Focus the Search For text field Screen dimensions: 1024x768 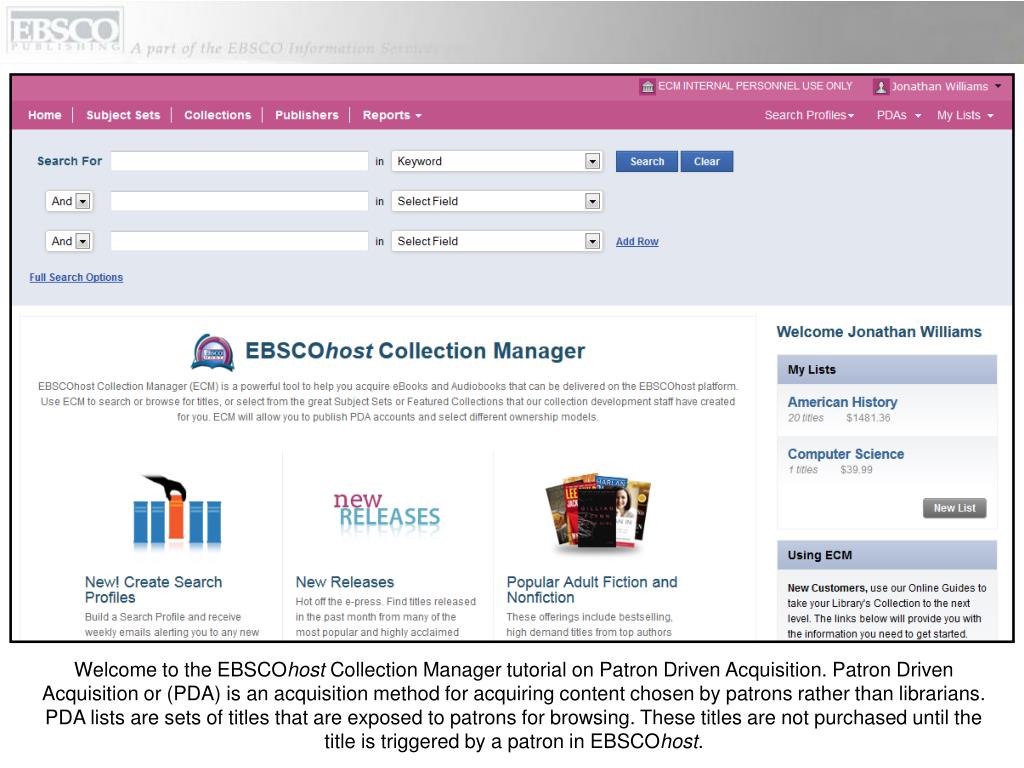click(240, 161)
